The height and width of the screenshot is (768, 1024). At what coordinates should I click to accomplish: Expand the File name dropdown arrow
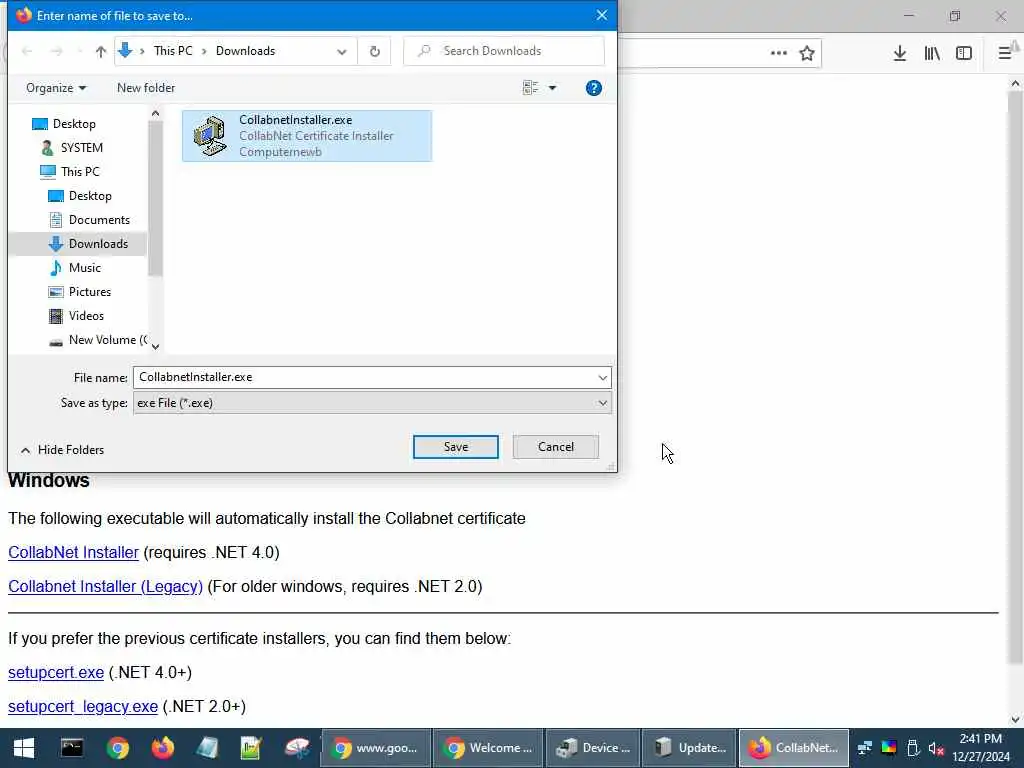point(602,377)
